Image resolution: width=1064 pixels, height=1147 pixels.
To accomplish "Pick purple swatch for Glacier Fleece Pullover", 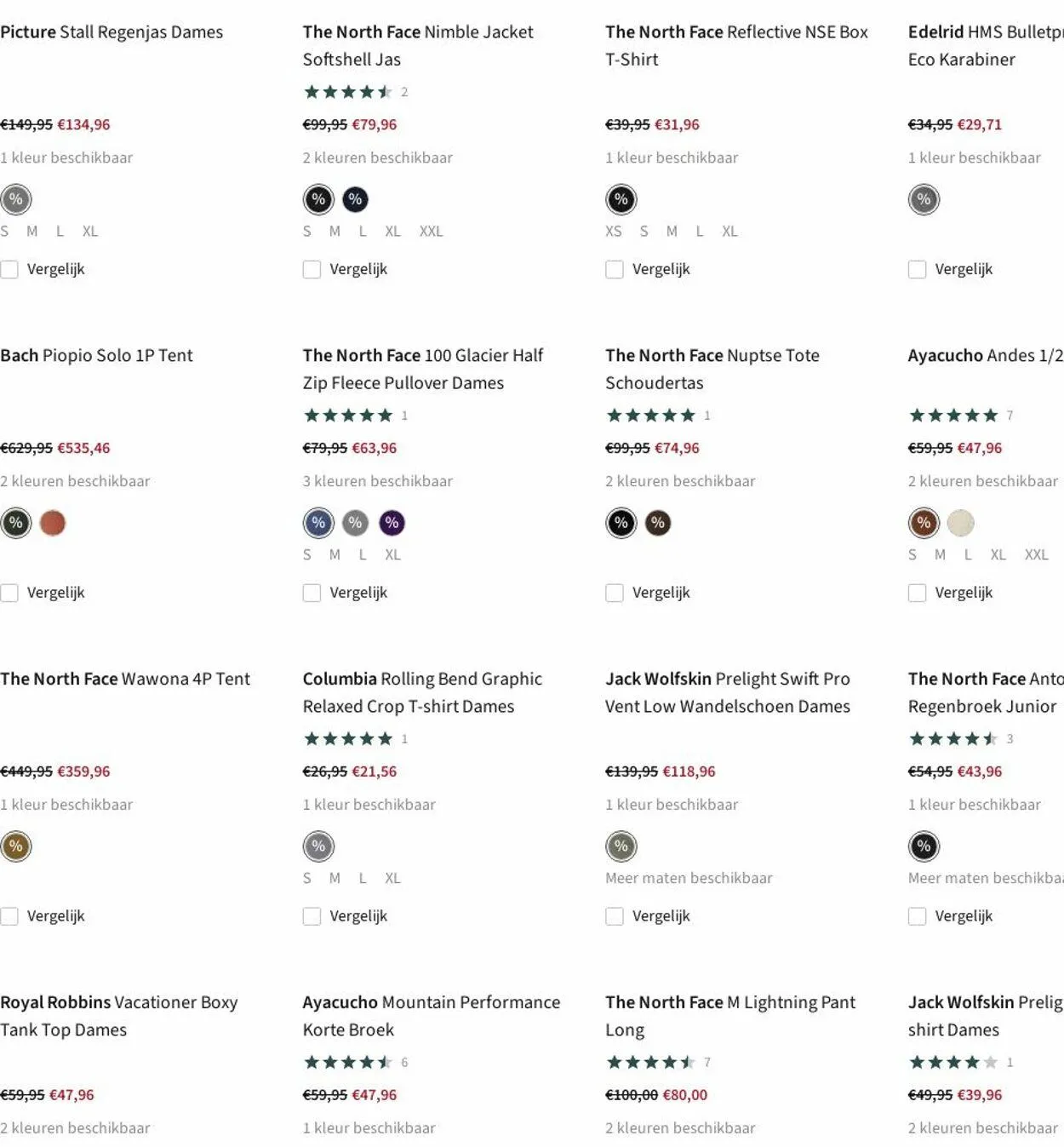I will pos(392,523).
